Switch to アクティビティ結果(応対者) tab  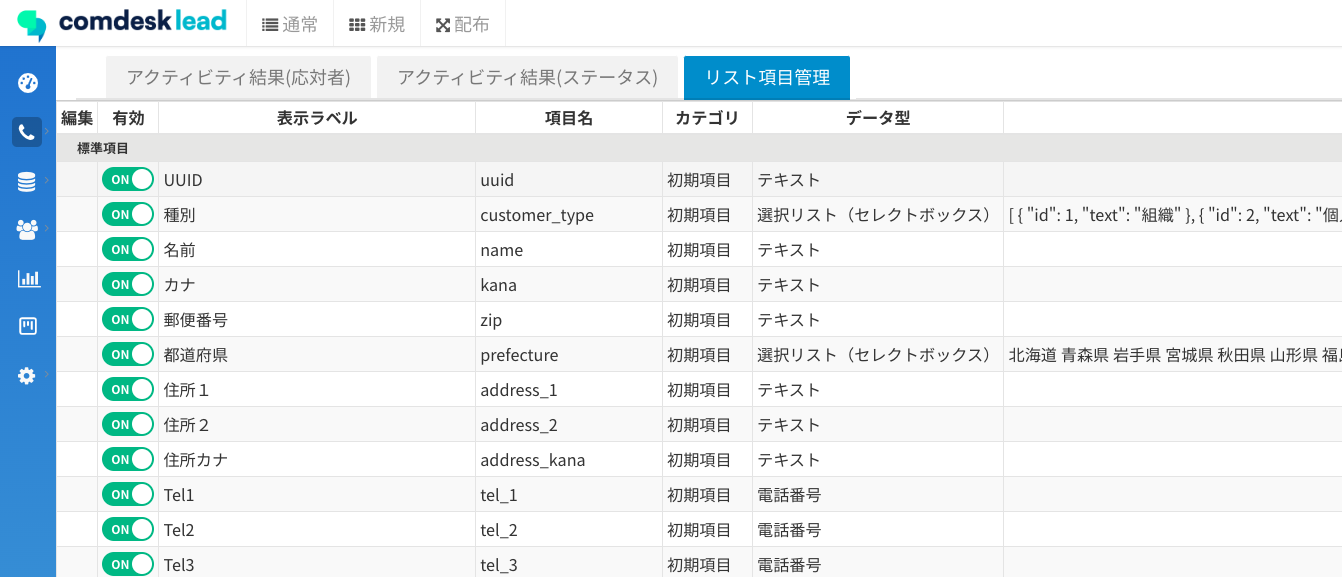click(x=238, y=78)
